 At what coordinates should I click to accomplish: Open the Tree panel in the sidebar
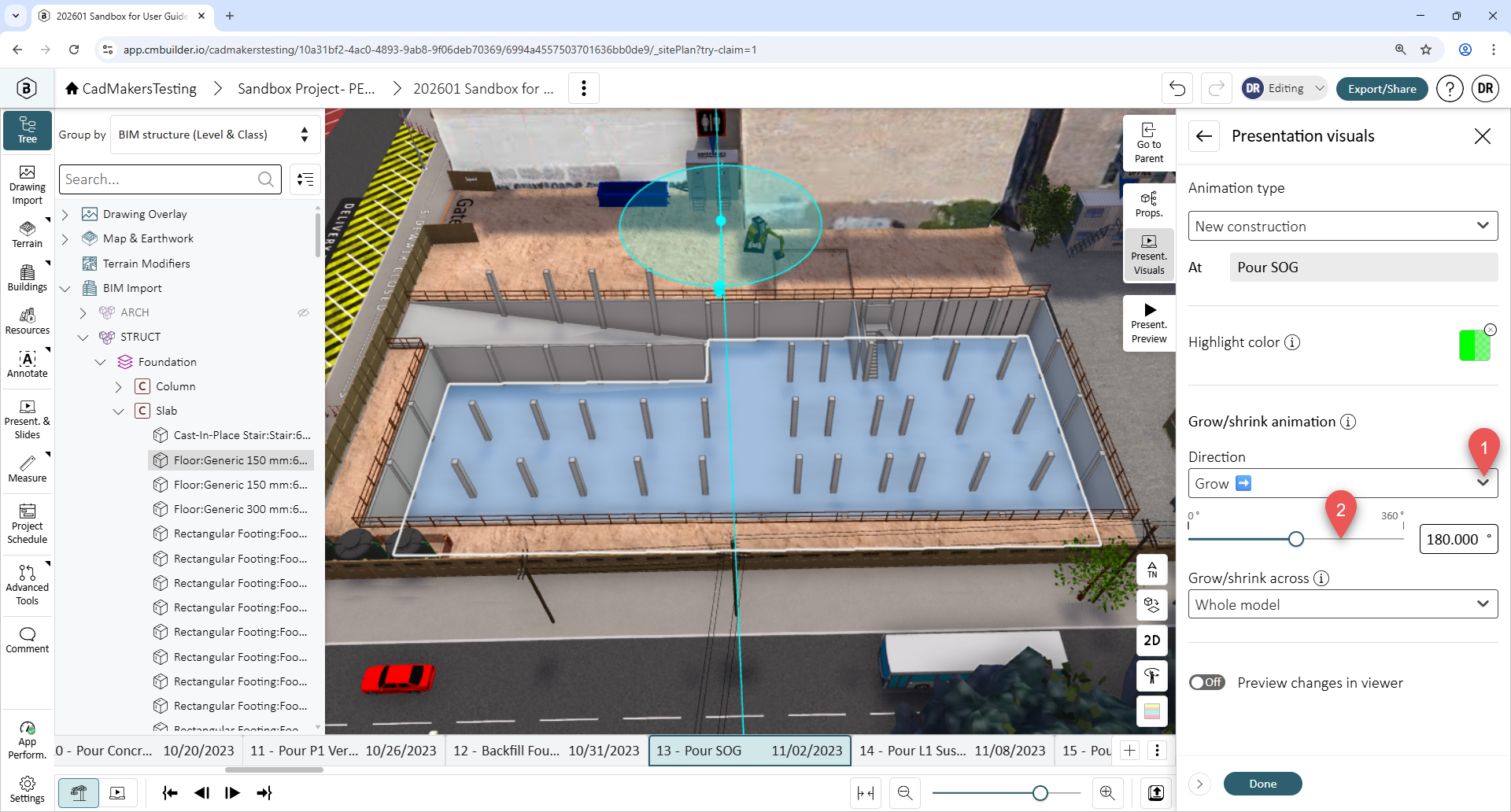pyautogui.click(x=28, y=130)
